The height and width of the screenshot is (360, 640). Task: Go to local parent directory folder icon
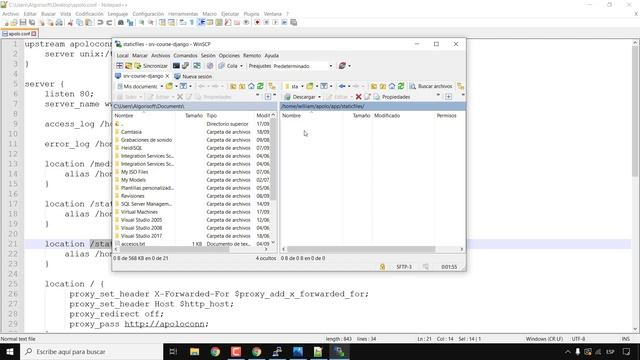233,86
